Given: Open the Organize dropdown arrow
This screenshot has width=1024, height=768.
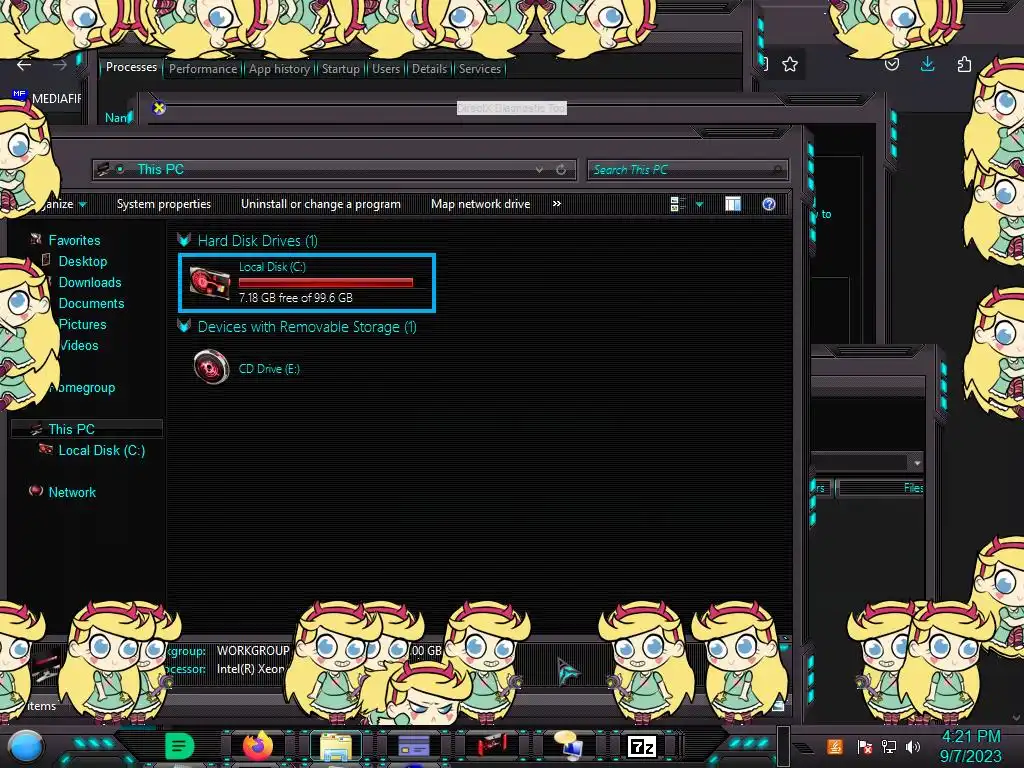Looking at the screenshot, I should 83,204.
